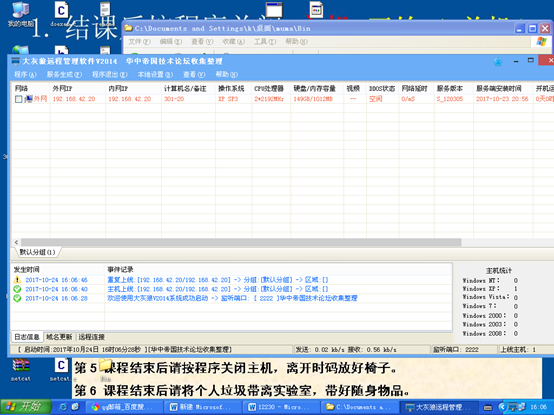
Task: Open the desktop window-shaped application icon
Action: tap(274, 10)
